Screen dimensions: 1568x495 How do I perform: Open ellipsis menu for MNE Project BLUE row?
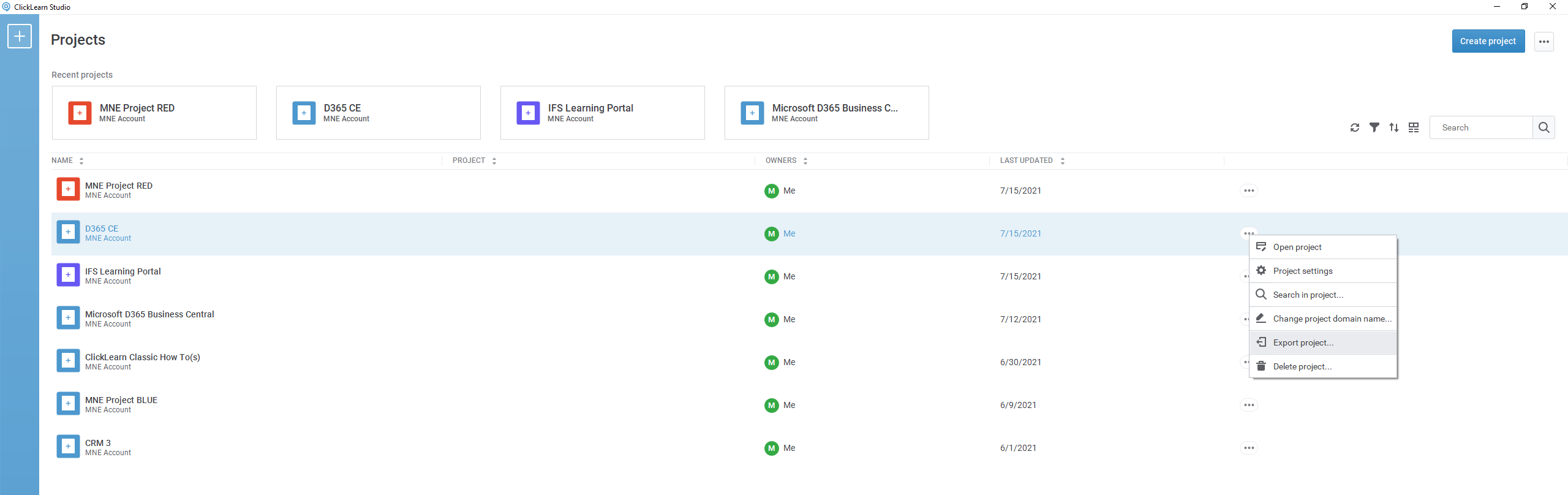(x=1249, y=405)
